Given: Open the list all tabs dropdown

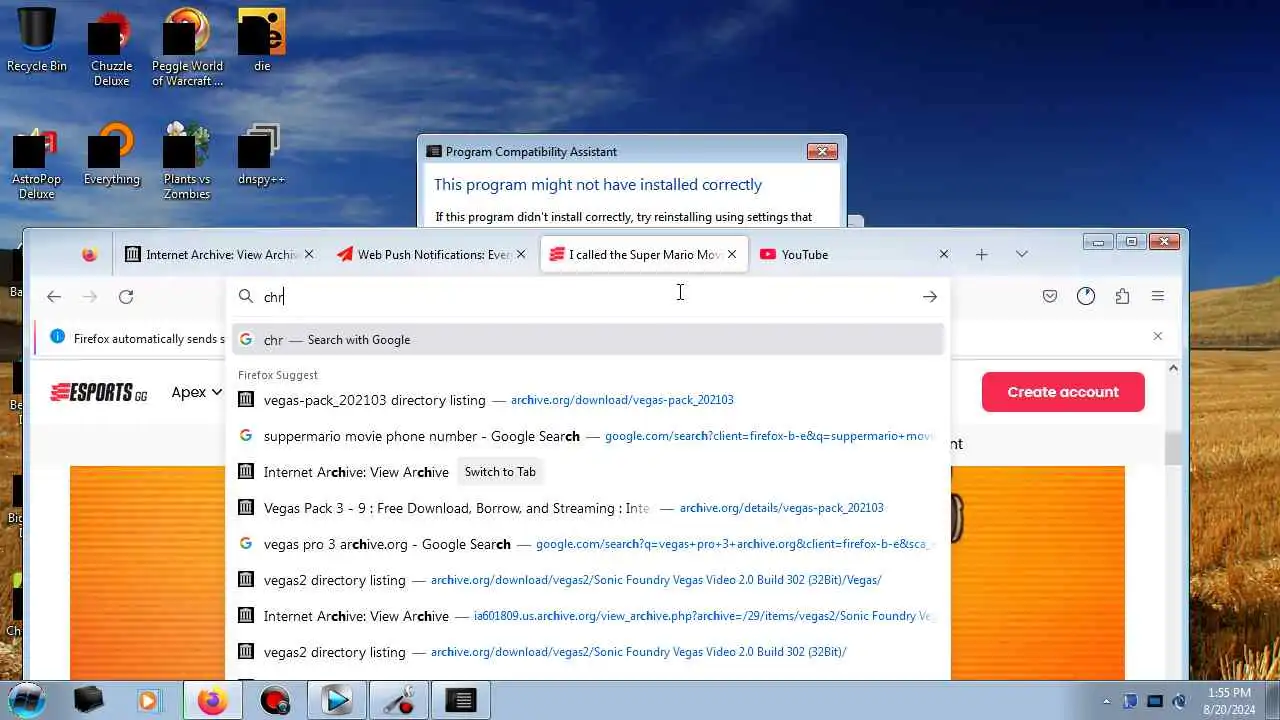Looking at the screenshot, I should [x=1021, y=254].
